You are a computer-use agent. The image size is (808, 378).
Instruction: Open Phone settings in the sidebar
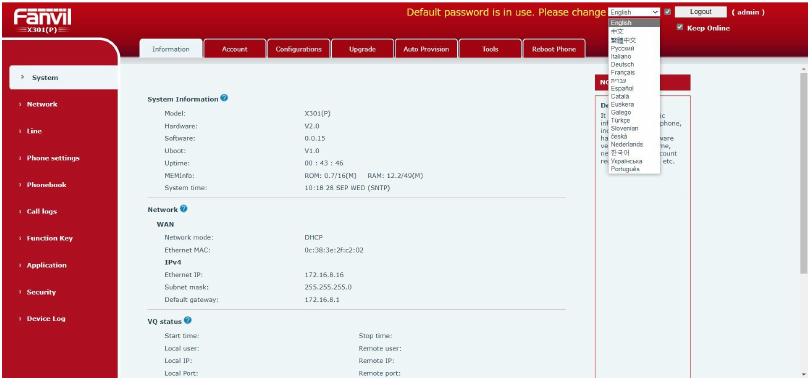[x=53, y=158]
